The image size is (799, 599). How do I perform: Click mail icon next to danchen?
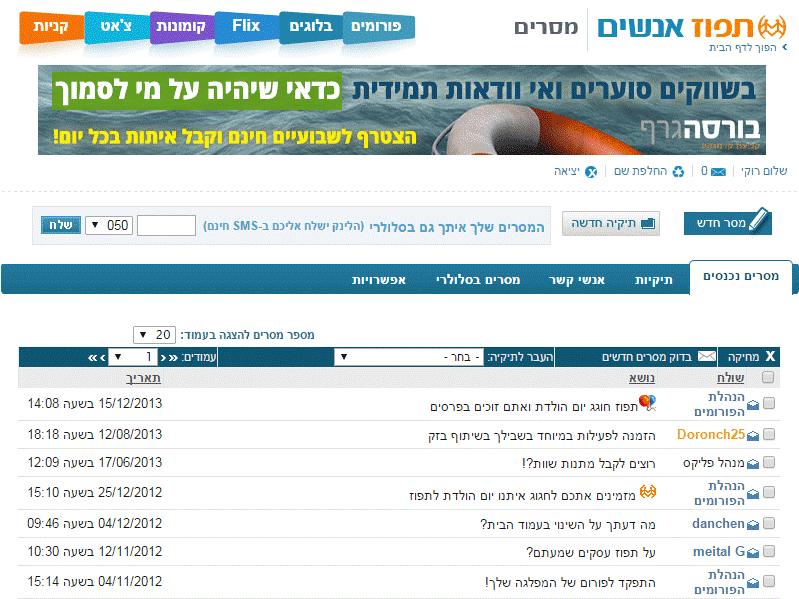753,525
